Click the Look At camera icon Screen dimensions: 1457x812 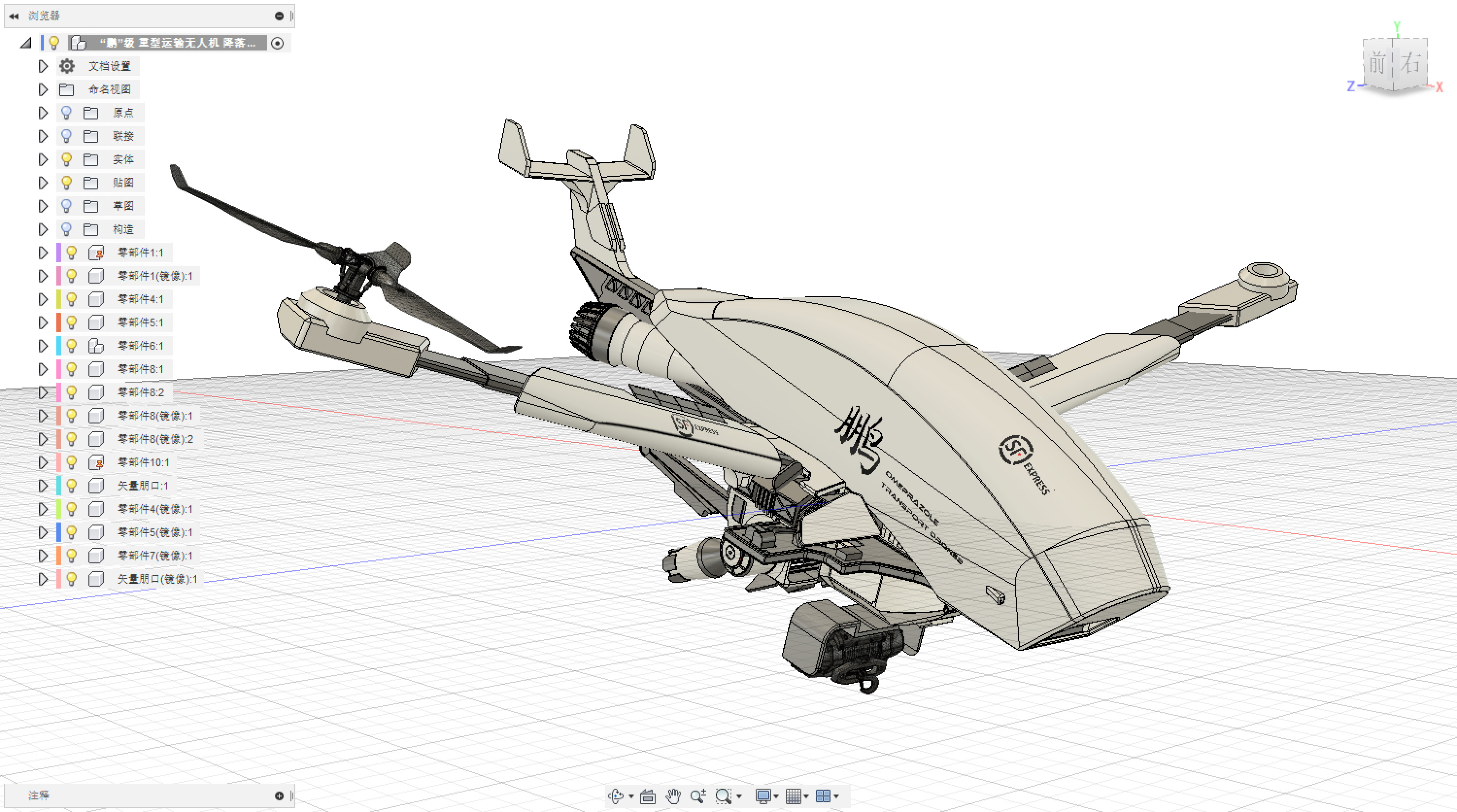[x=647, y=796]
